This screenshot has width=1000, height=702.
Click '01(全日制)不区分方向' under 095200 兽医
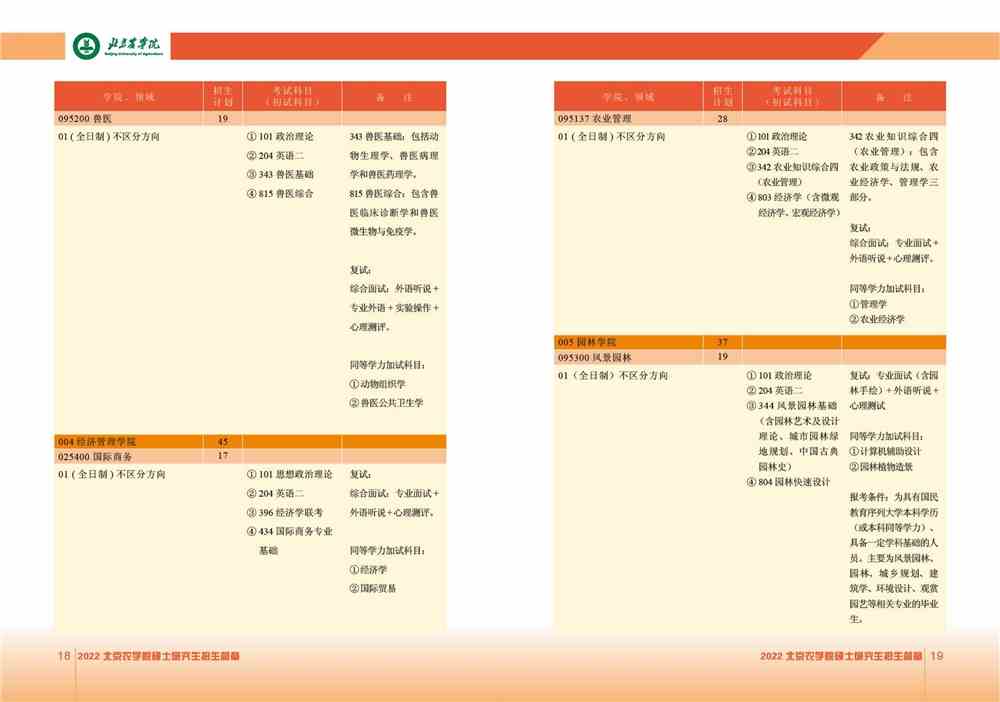tap(109, 136)
